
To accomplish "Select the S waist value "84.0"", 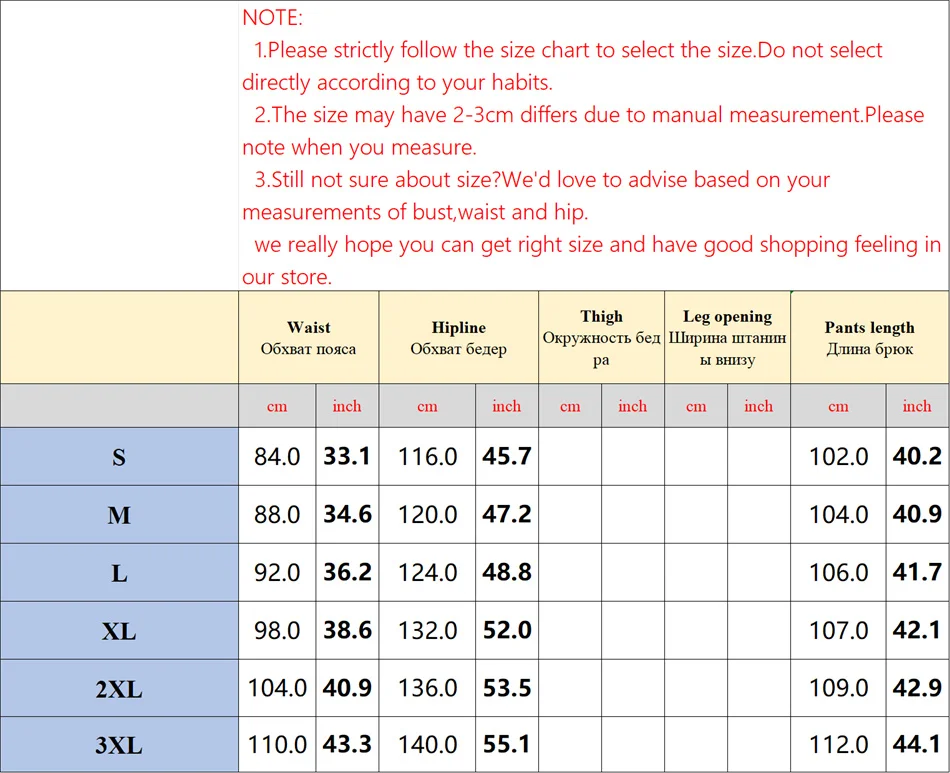I will tap(277, 457).
